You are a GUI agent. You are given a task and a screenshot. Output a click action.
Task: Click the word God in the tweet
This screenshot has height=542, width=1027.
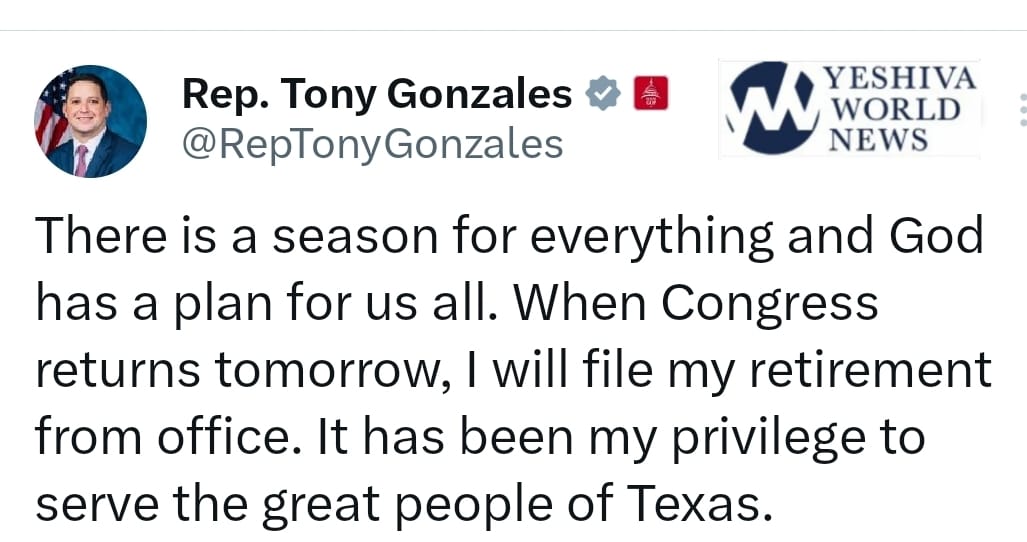coord(935,236)
